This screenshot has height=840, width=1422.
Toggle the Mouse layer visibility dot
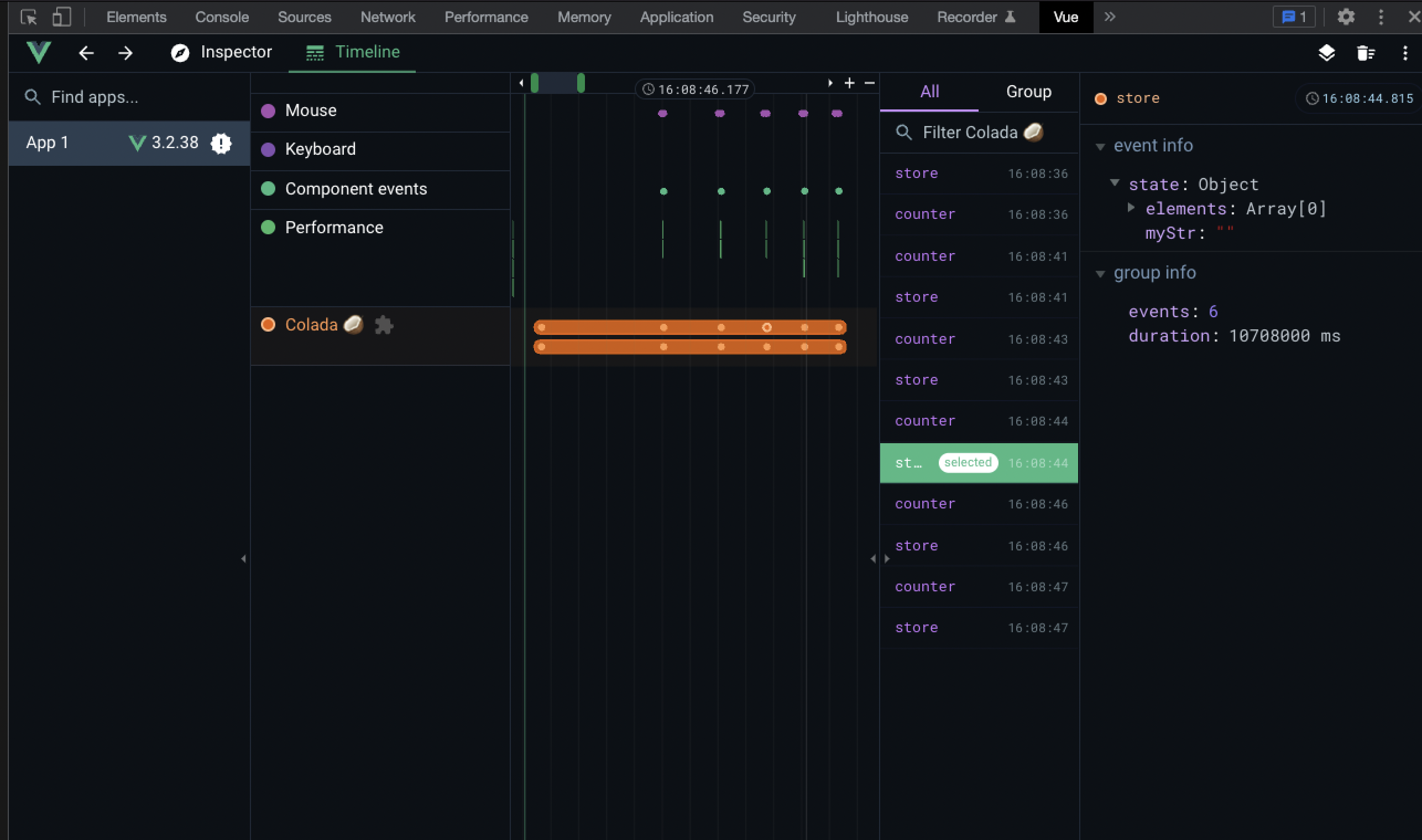pos(268,111)
